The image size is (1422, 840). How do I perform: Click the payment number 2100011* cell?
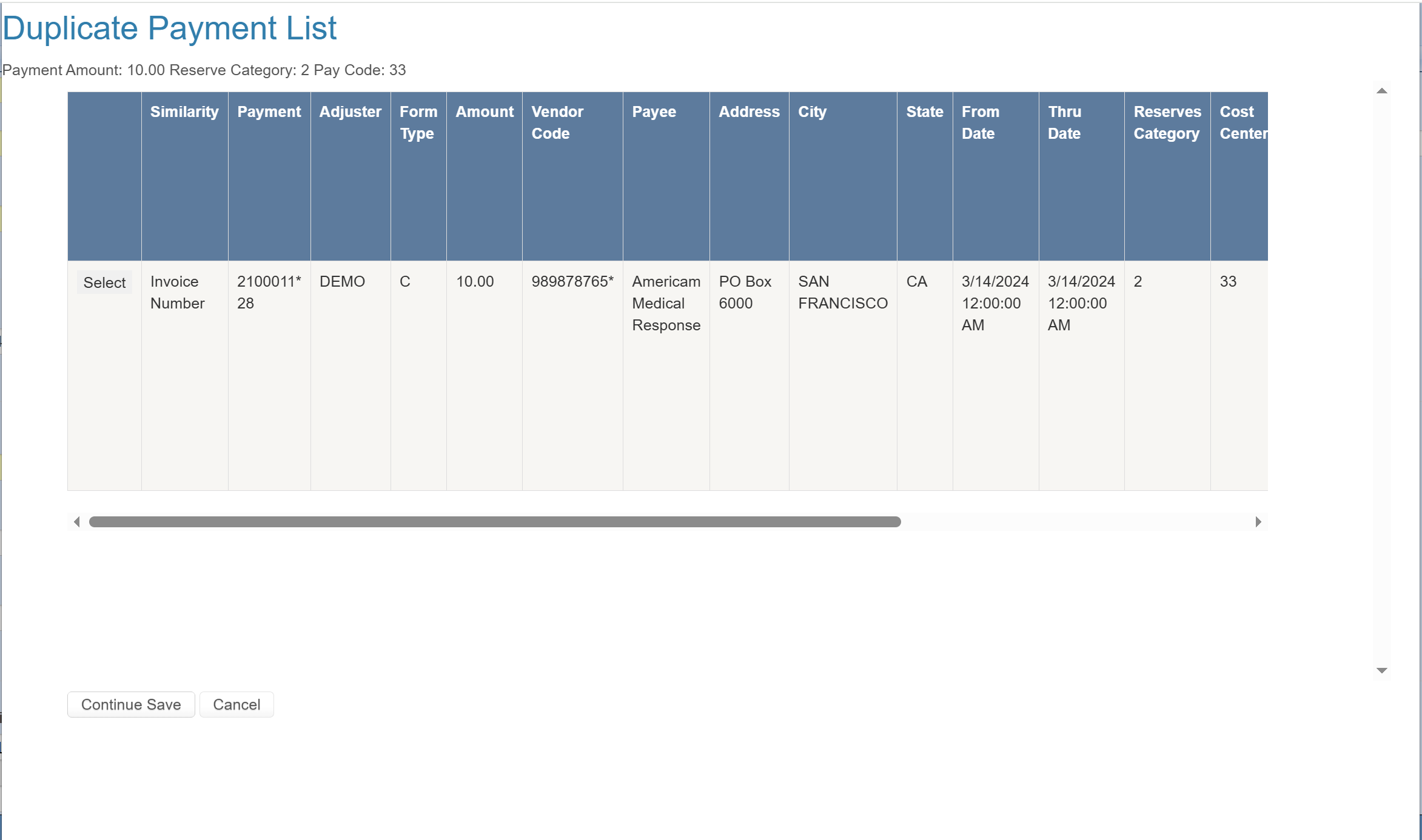269,292
